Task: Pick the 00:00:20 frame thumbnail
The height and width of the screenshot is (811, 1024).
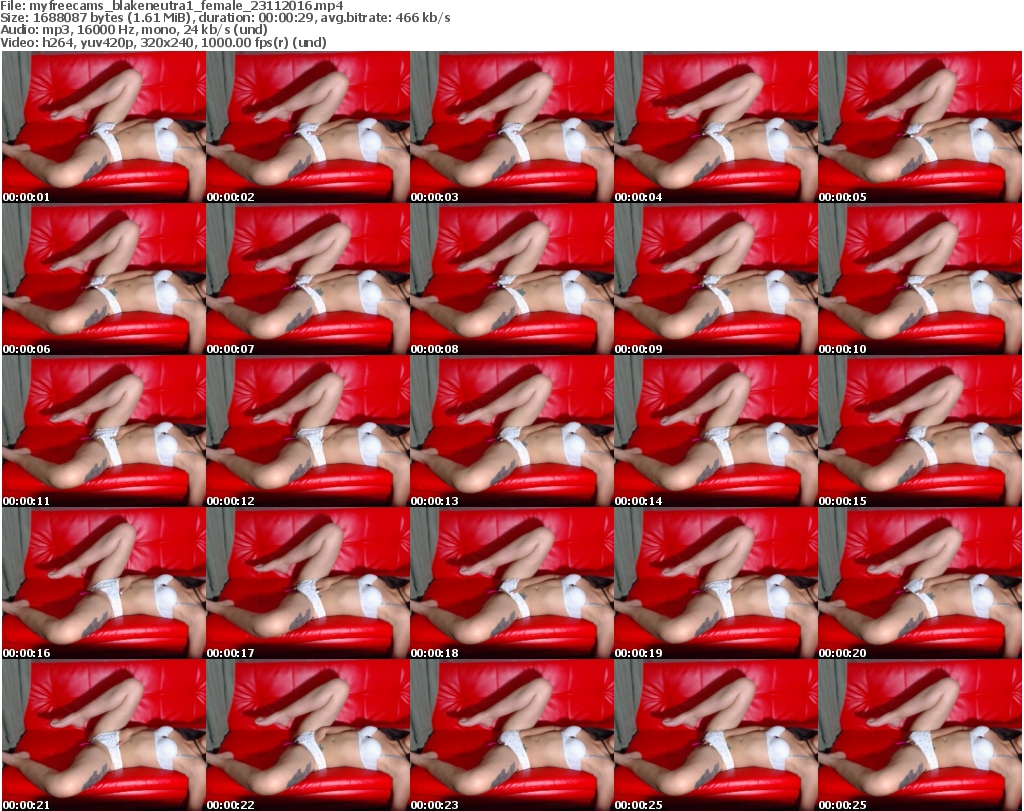Action: point(920,584)
